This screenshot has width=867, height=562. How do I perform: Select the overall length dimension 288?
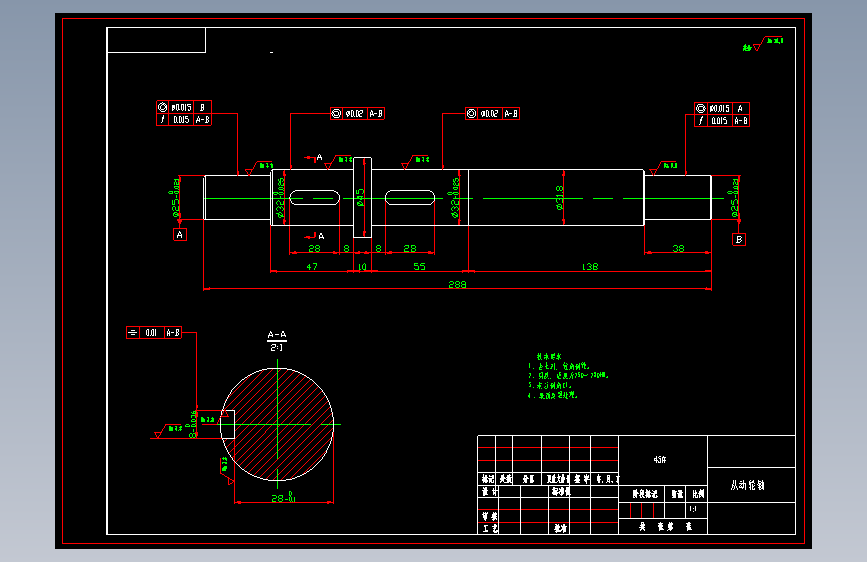point(457,284)
